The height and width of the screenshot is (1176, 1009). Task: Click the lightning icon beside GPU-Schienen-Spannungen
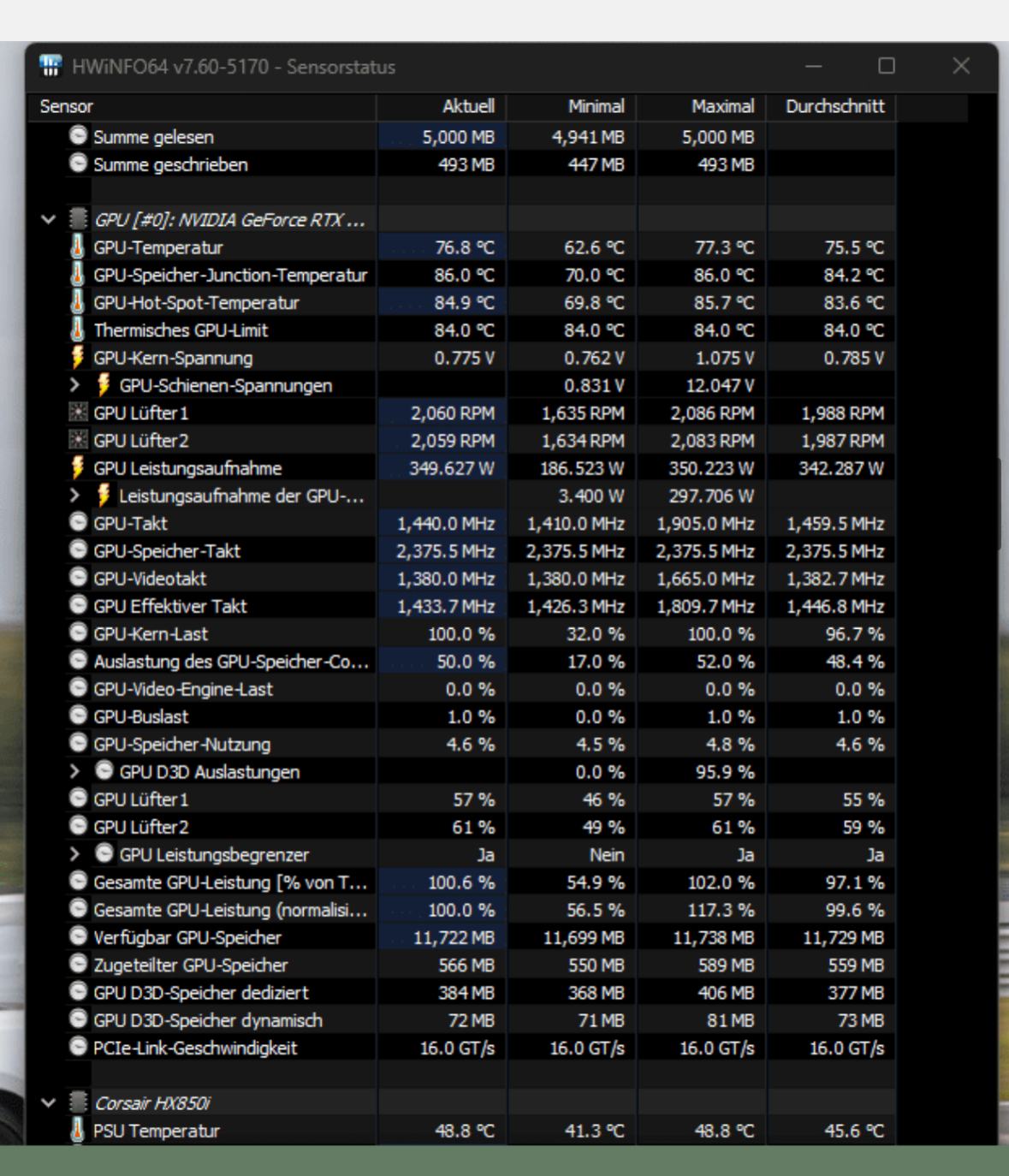tap(104, 384)
